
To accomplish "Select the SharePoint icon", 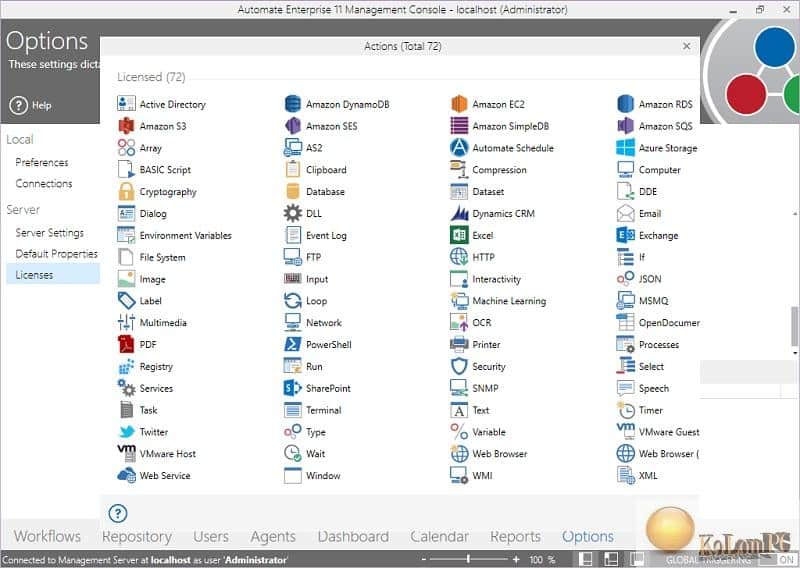I will coord(292,388).
